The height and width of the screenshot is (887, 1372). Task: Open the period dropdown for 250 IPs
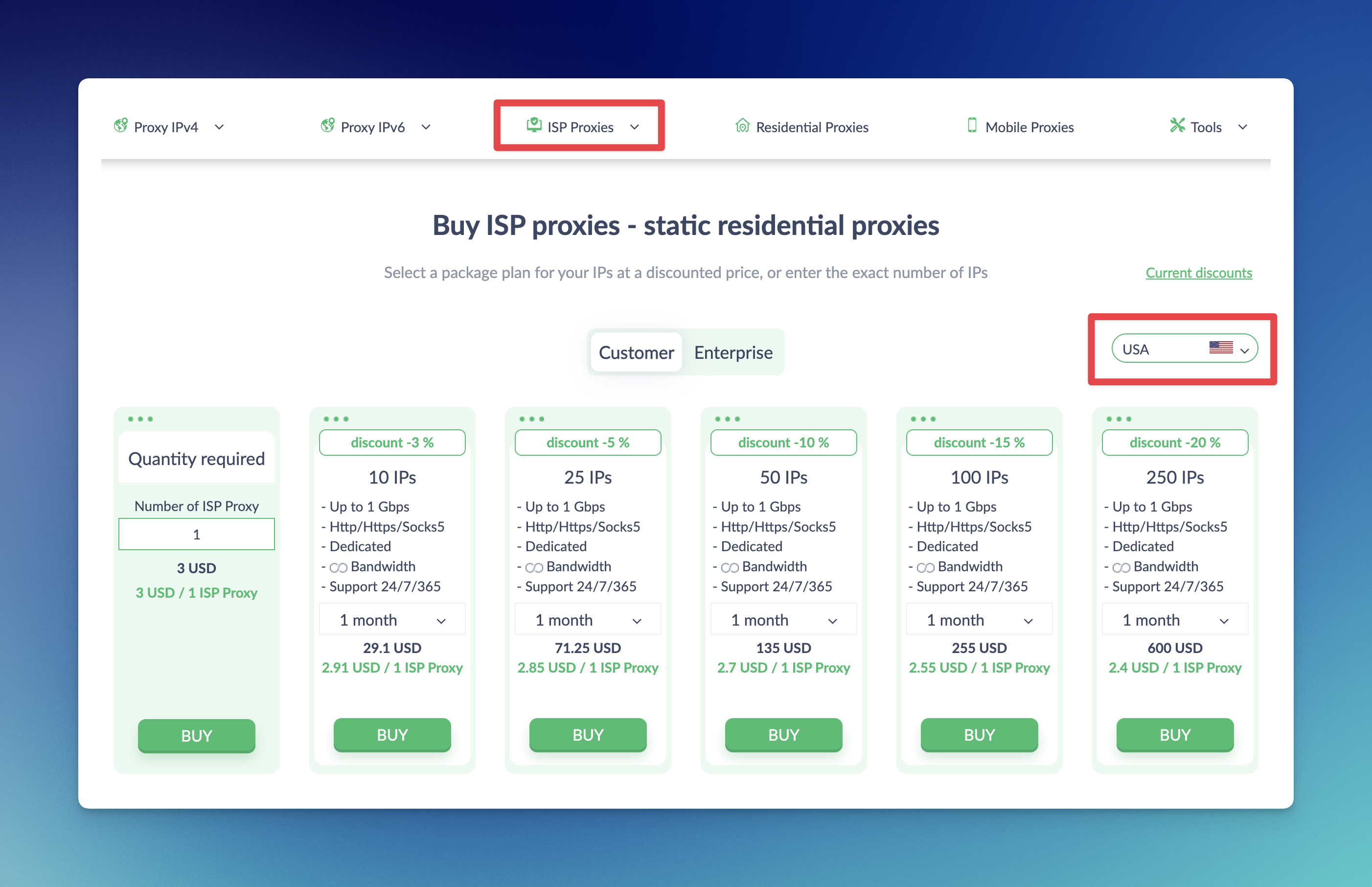click(1174, 620)
